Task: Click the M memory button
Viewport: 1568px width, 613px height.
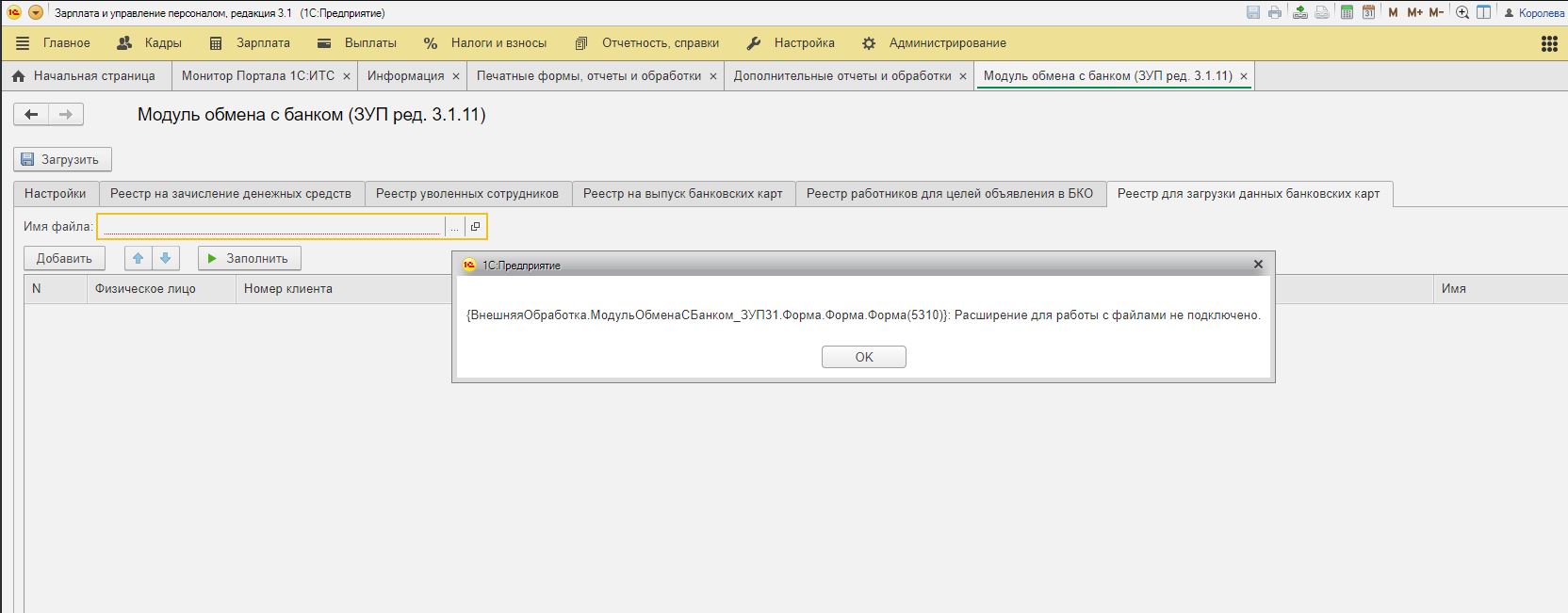Action: [1393, 12]
